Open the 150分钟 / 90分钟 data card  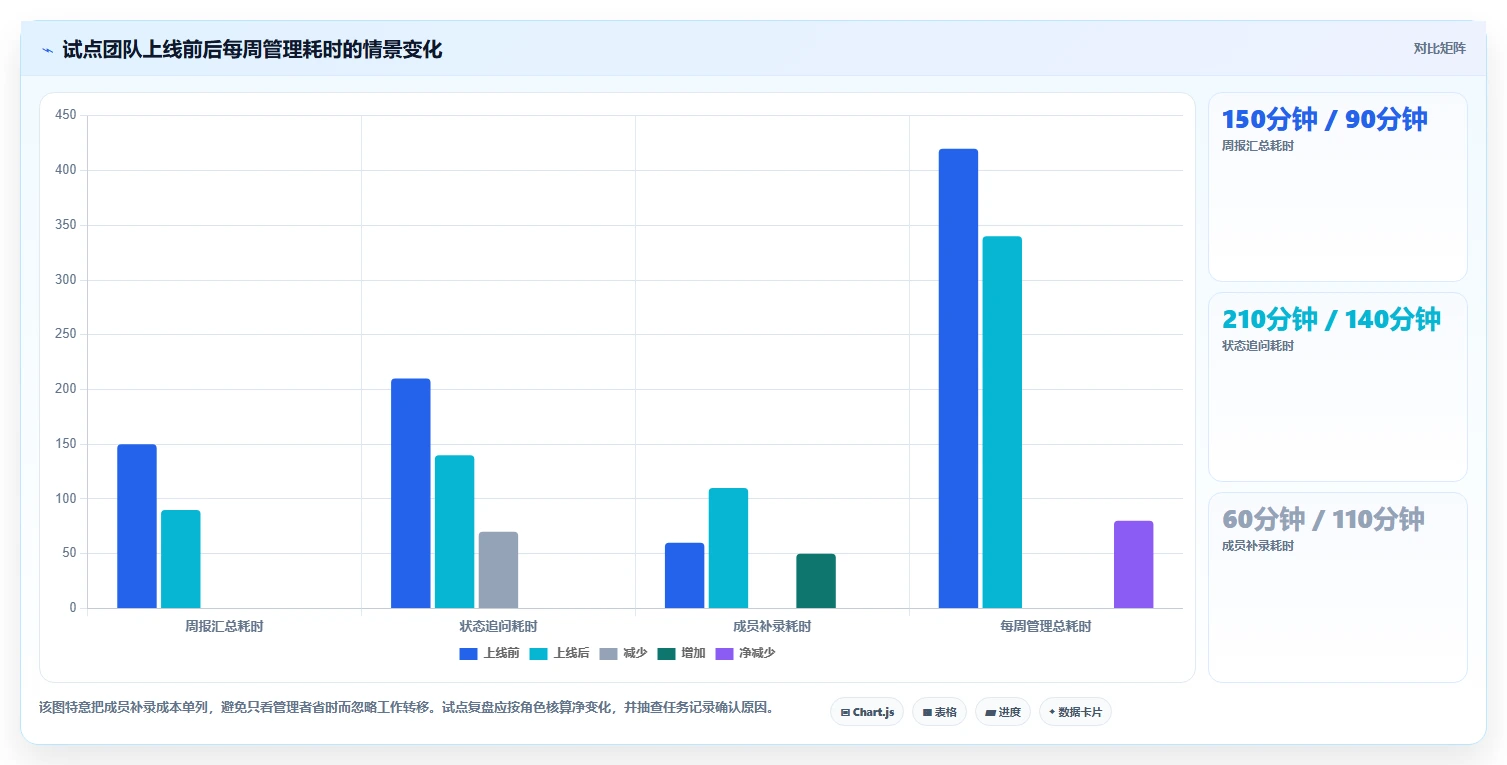point(1338,187)
